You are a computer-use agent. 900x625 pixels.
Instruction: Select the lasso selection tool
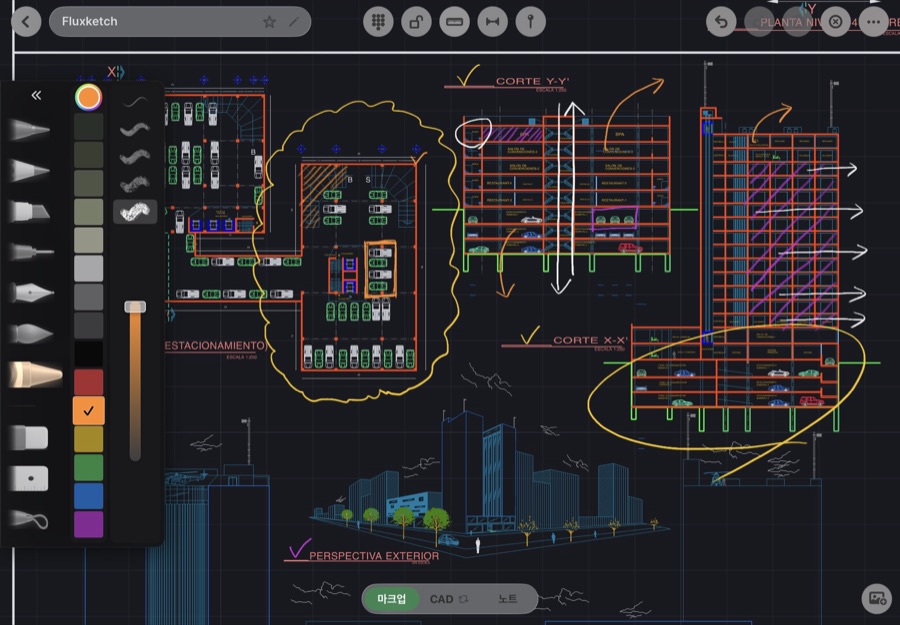(x=30, y=520)
